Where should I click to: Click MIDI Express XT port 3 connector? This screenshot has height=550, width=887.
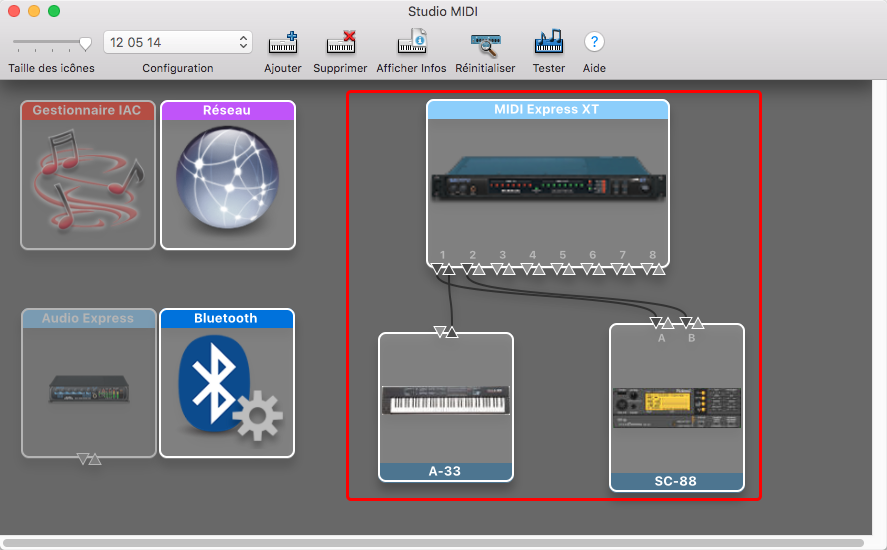click(x=503, y=269)
